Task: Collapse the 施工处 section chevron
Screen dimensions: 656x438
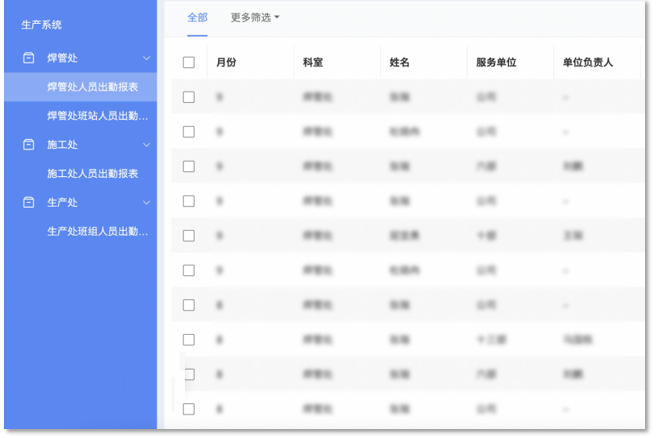Action: (146, 145)
